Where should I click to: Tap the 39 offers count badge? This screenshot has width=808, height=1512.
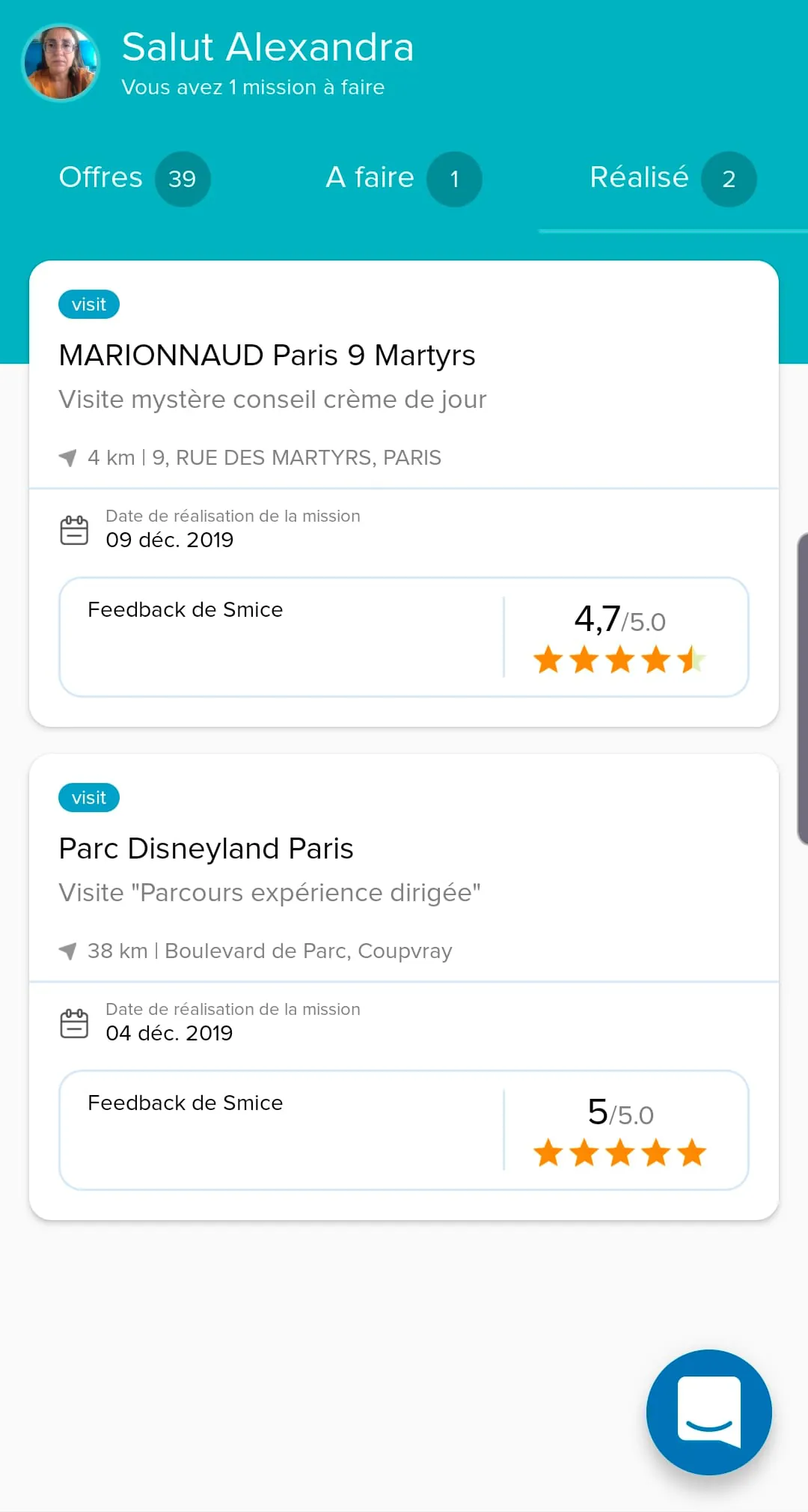(x=183, y=179)
